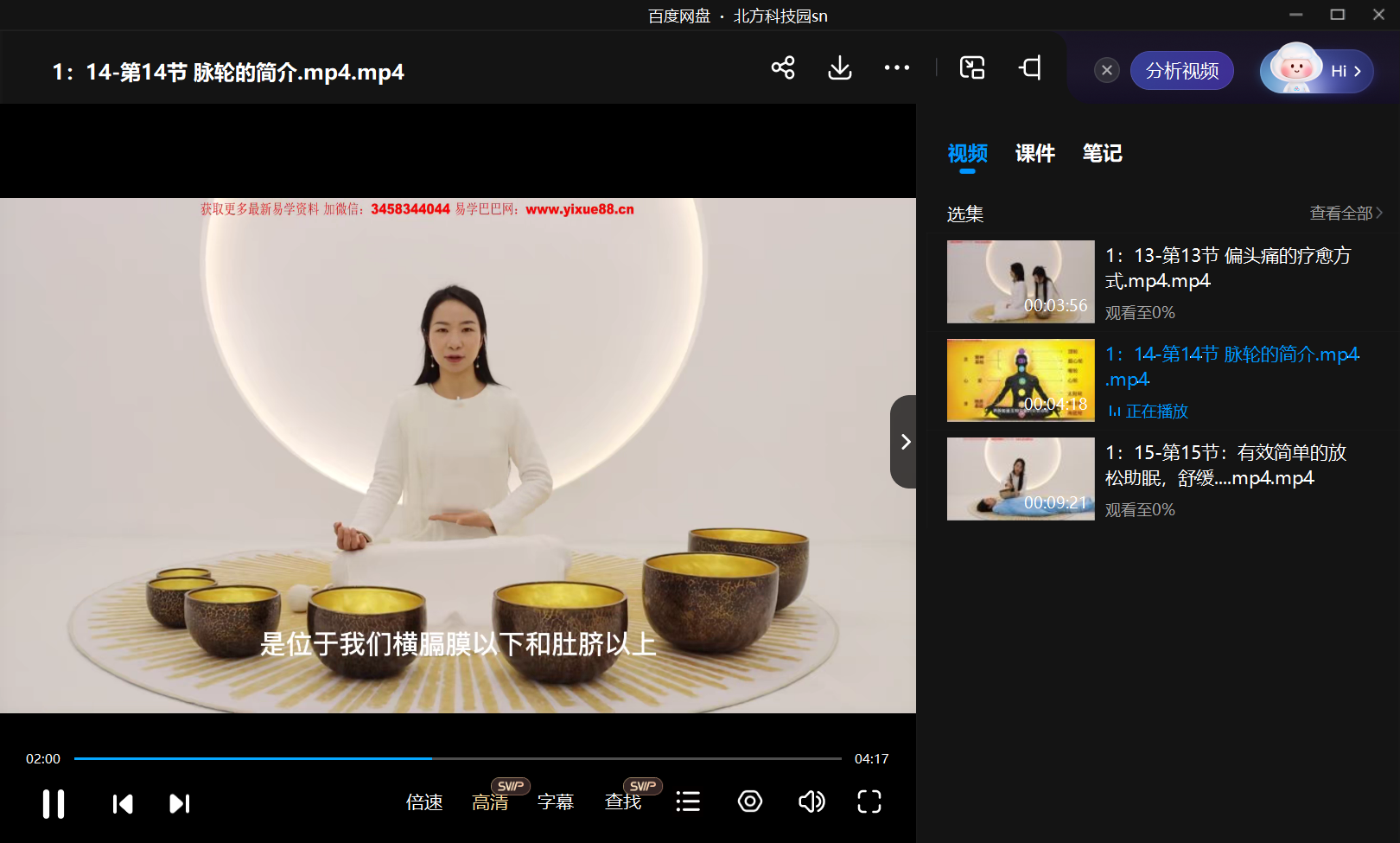Toggle the eye-protection viewing mode

(749, 802)
